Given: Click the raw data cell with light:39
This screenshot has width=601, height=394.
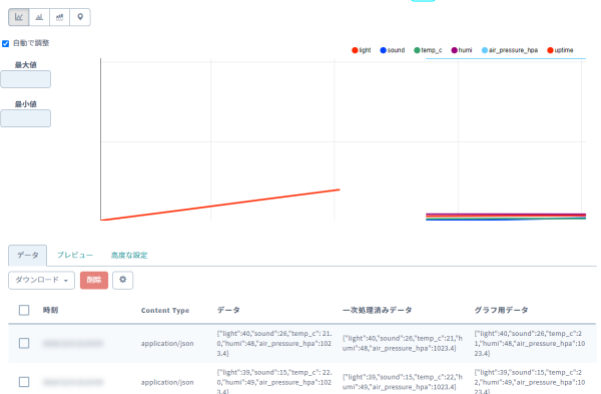Looking at the screenshot, I should point(274,382).
